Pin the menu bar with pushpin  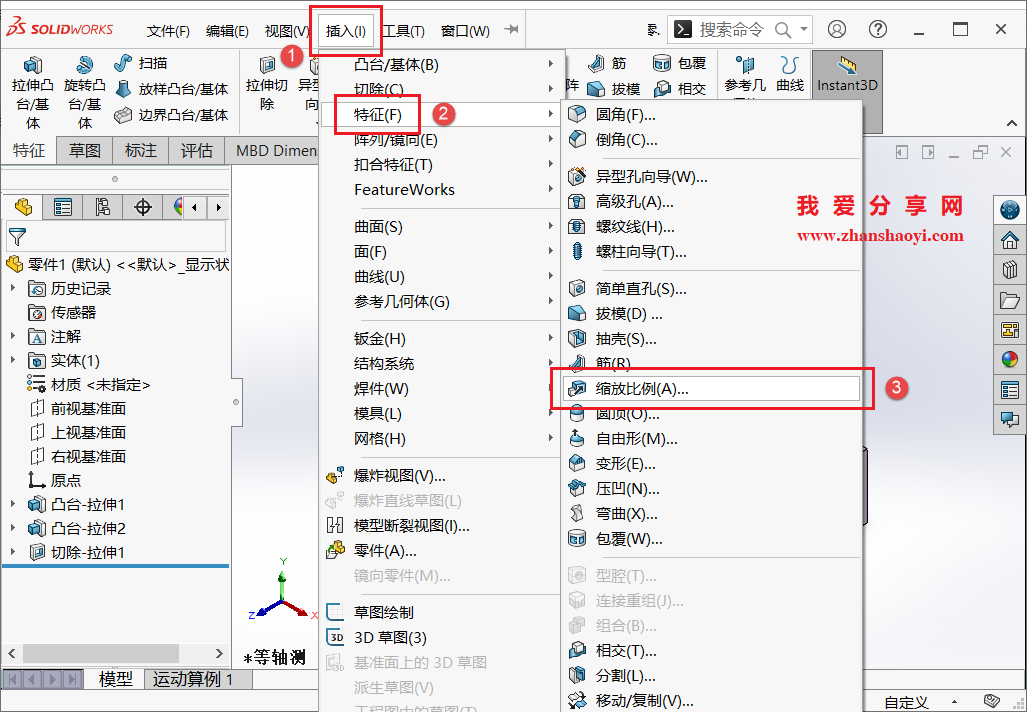pyautogui.click(x=512, y=29)
